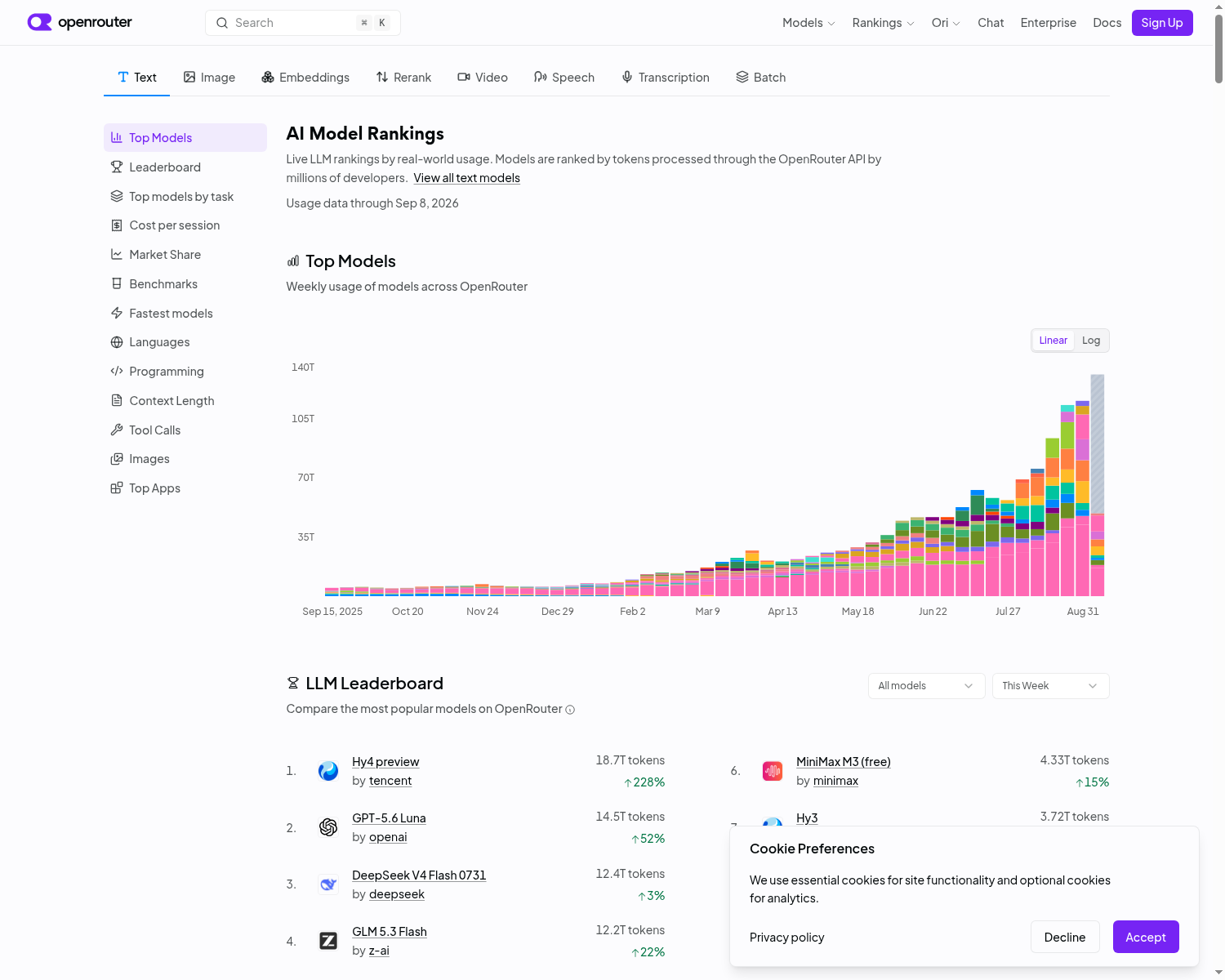Image resolution: width=1225 pixels, height=980 pixels.
Task: Click the Images sidebar icon
Action: (117, 459)
